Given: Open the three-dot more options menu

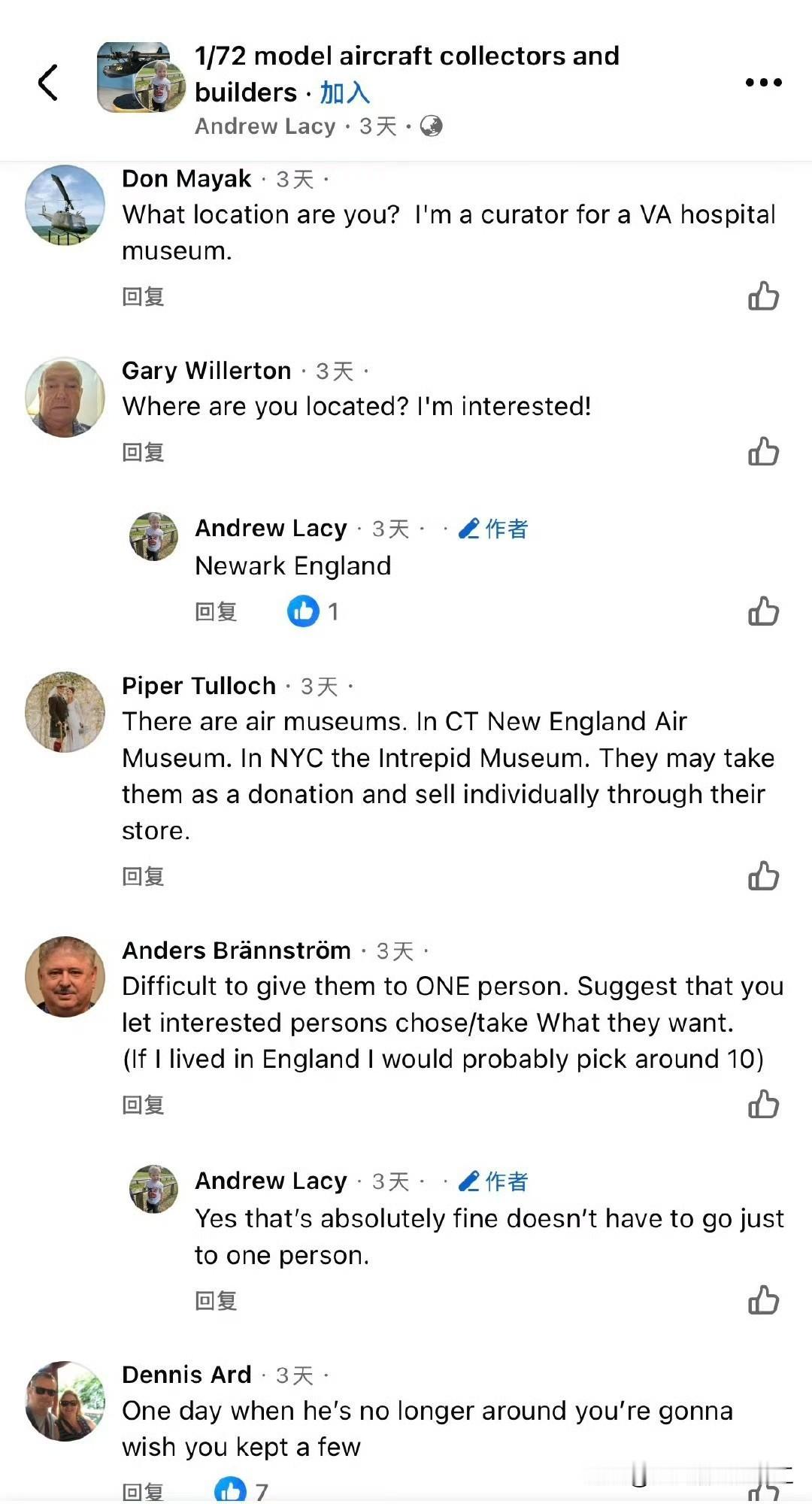Looking at the screenshot, I should click(x=763, y=82).
